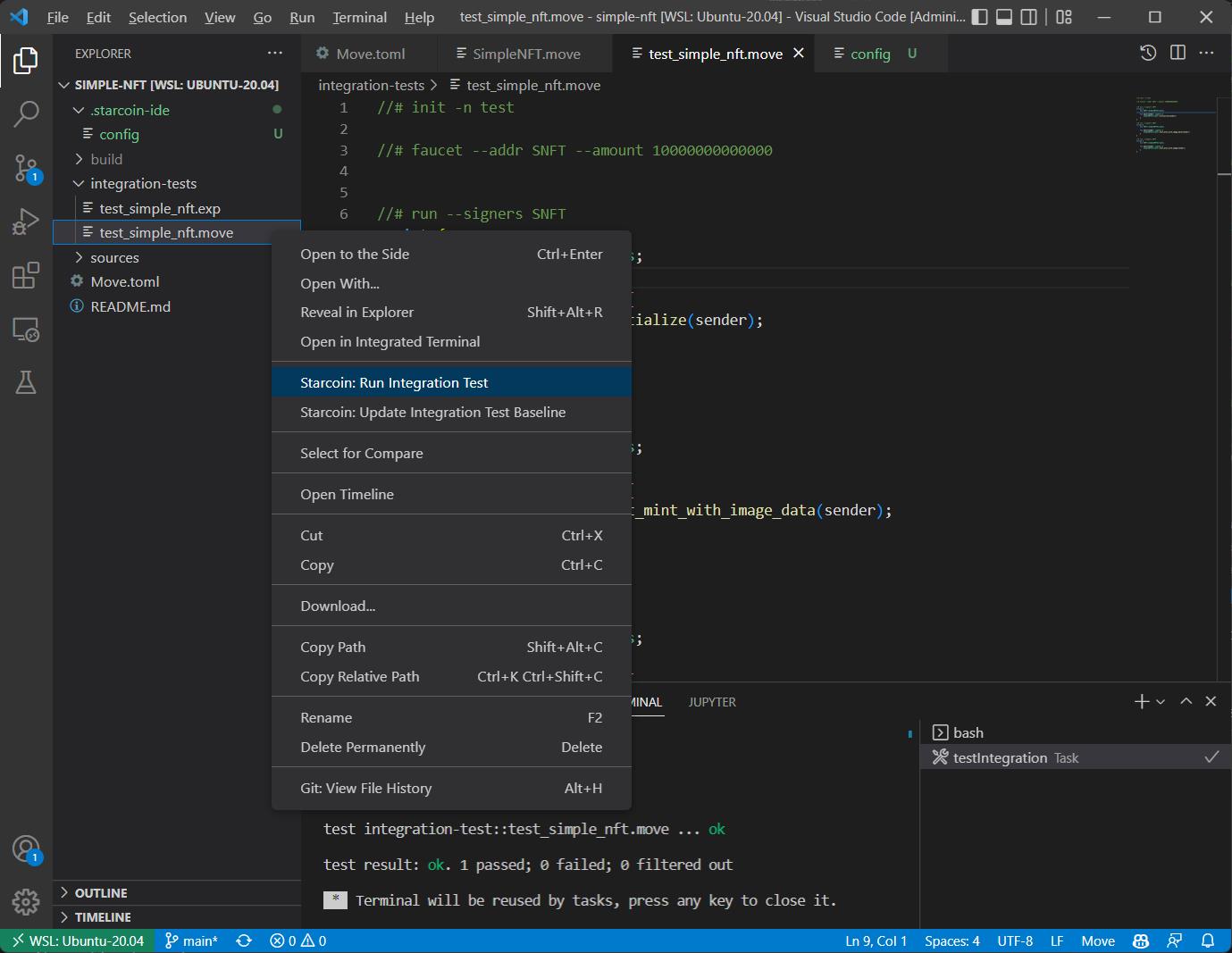The width and height of the screenshot is (1232, 953).
Task: Open the Manage gear menu
Action: tap(26, 901)
